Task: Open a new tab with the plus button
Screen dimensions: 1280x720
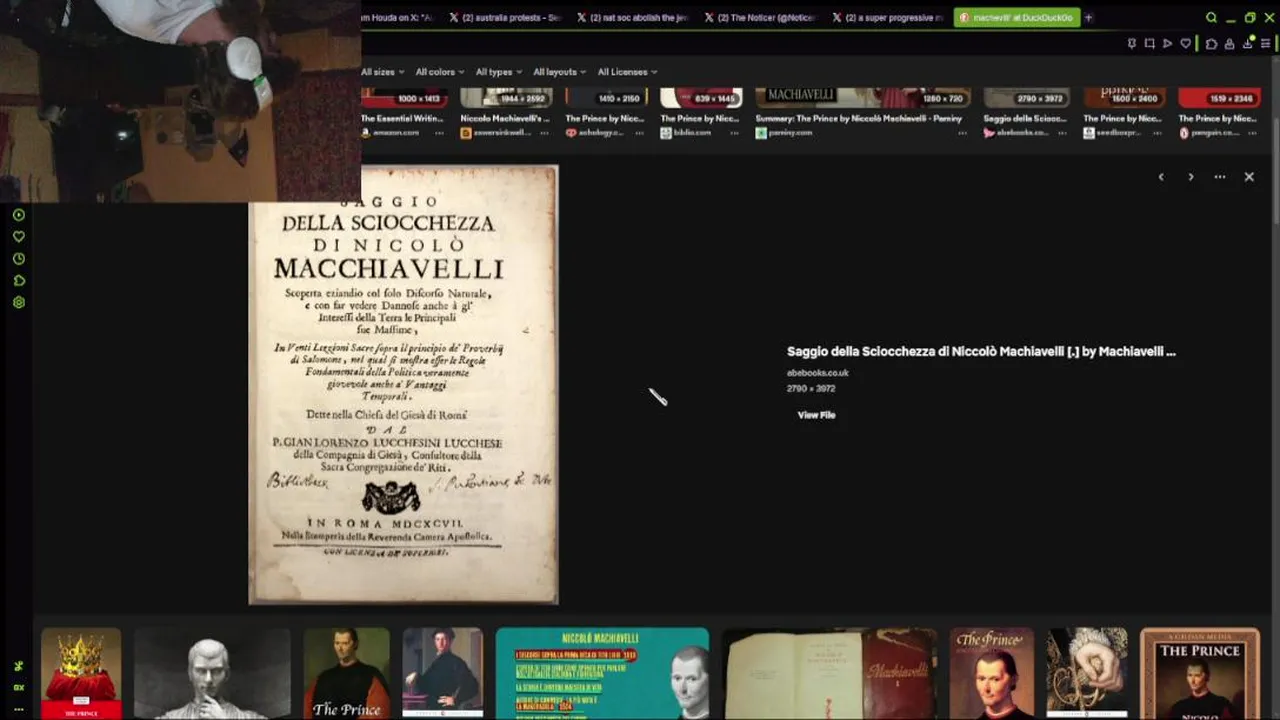Action: click(x=1089, y=17)
